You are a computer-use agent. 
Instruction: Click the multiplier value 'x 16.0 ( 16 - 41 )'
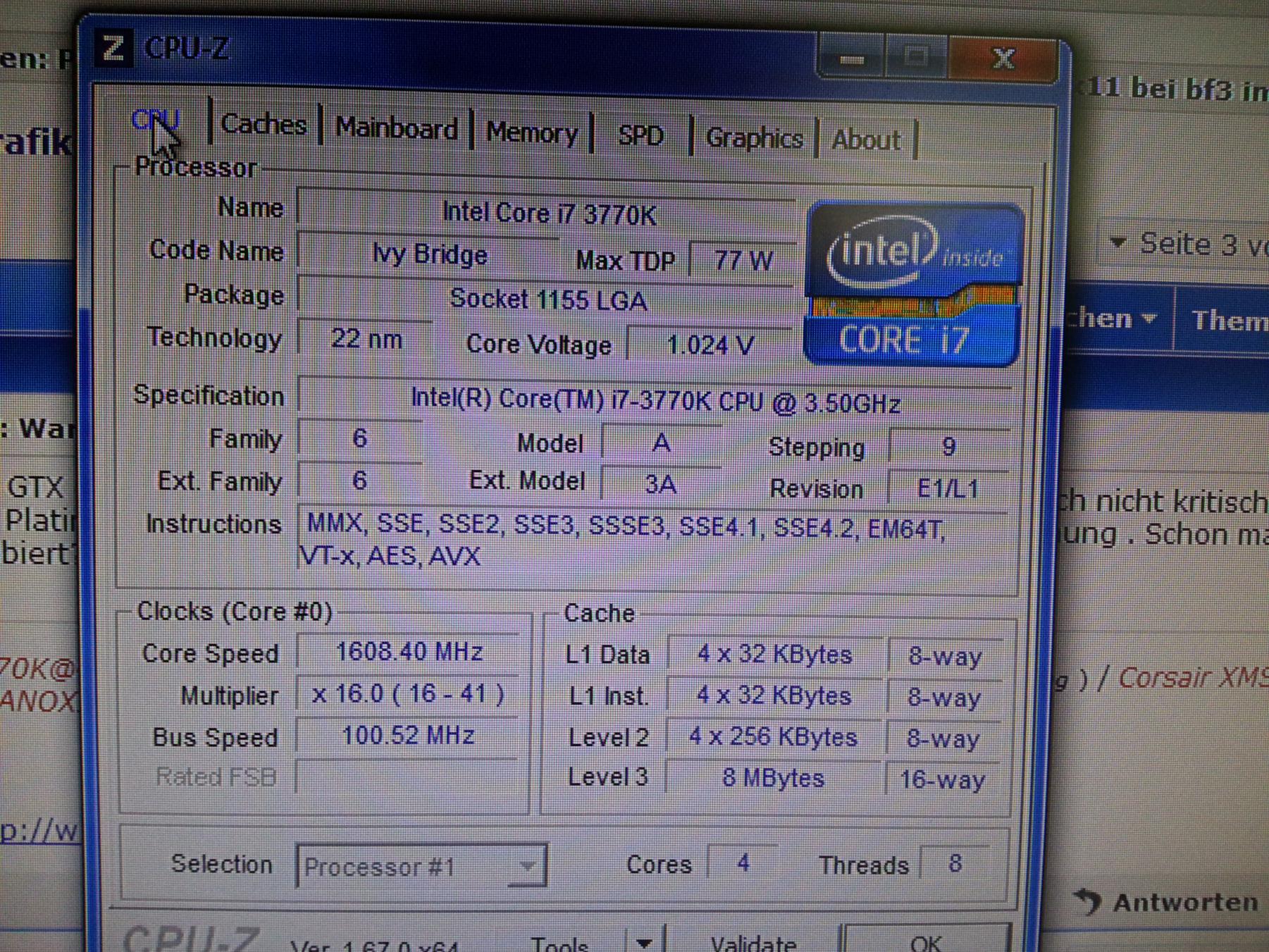click(x=407, y=695)
